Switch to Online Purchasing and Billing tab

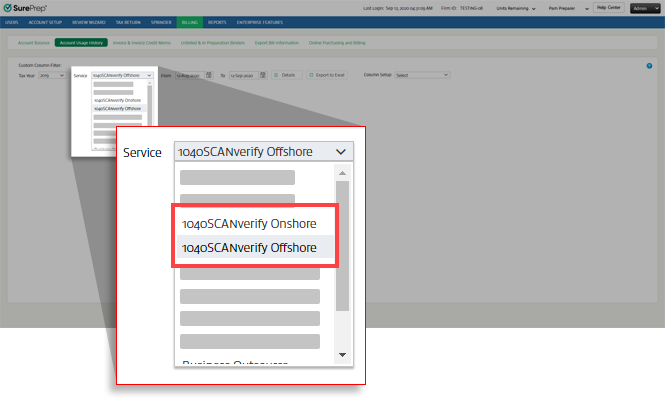pyautogui.click(x=337, y=43)
